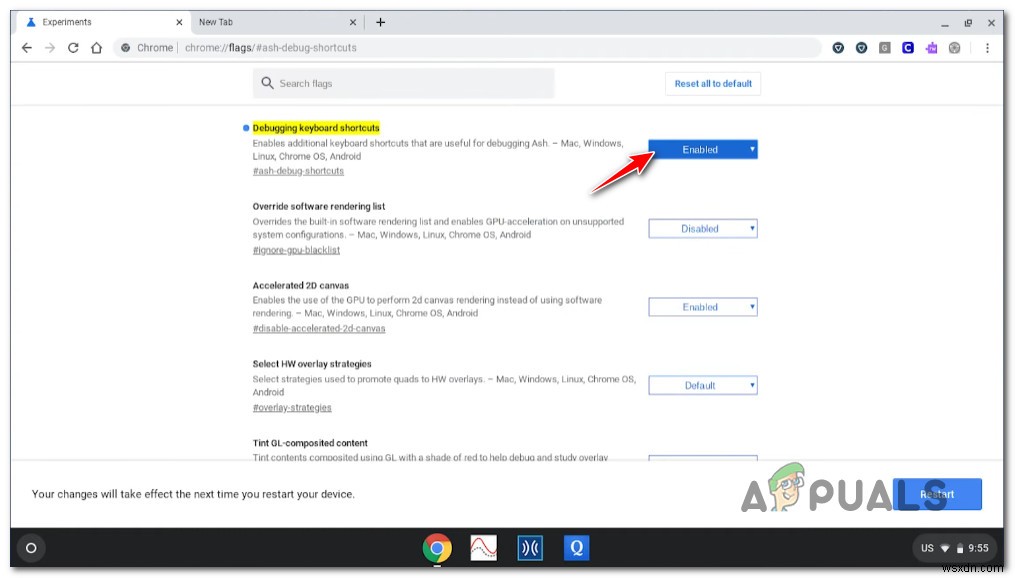This screenshot has width=1015, height=578.
Task: Click the purple puzzle extension icon
Action: (x=931, y=48)
